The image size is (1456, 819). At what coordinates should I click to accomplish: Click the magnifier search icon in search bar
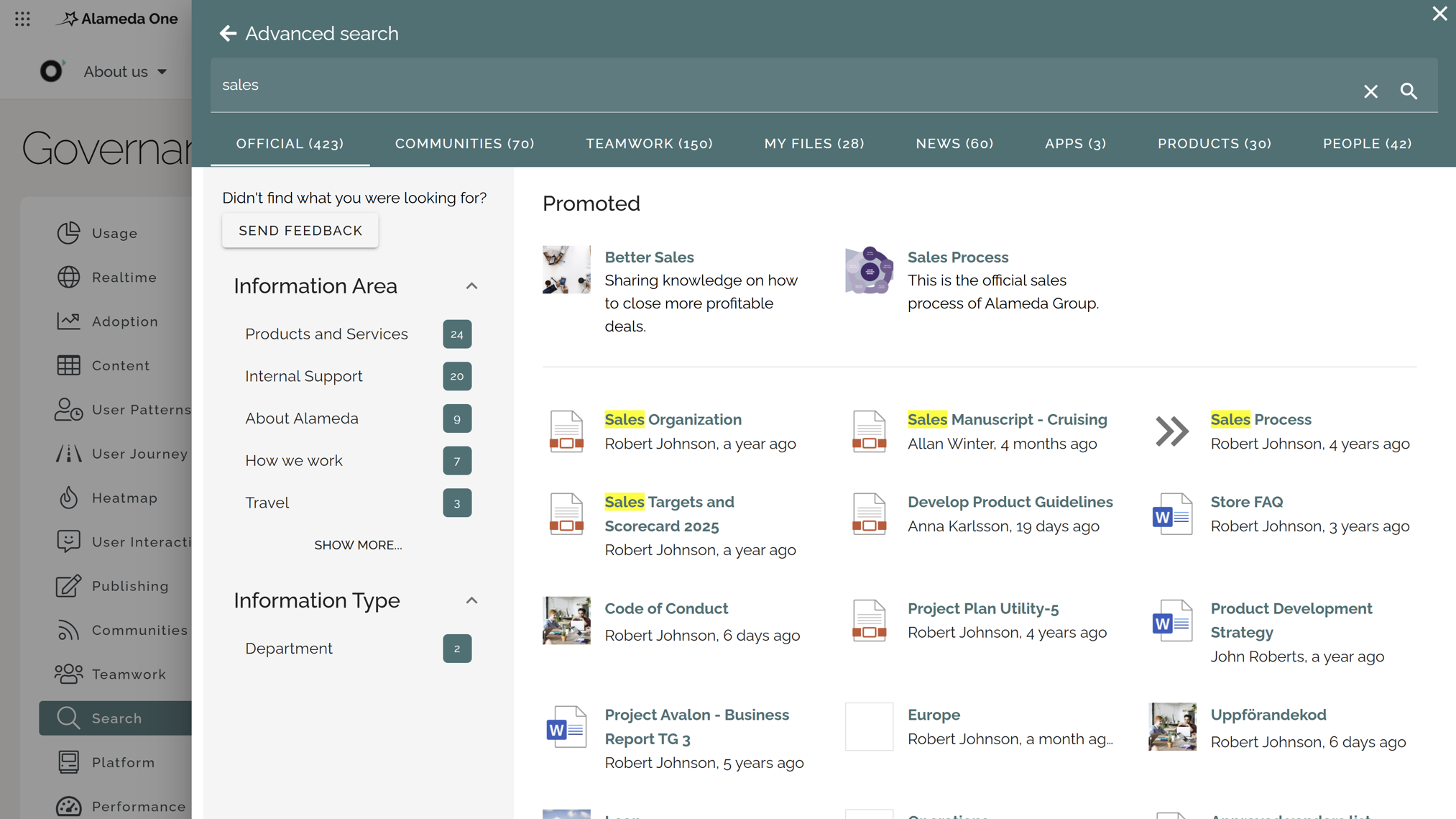click(x=1409, y=91)
